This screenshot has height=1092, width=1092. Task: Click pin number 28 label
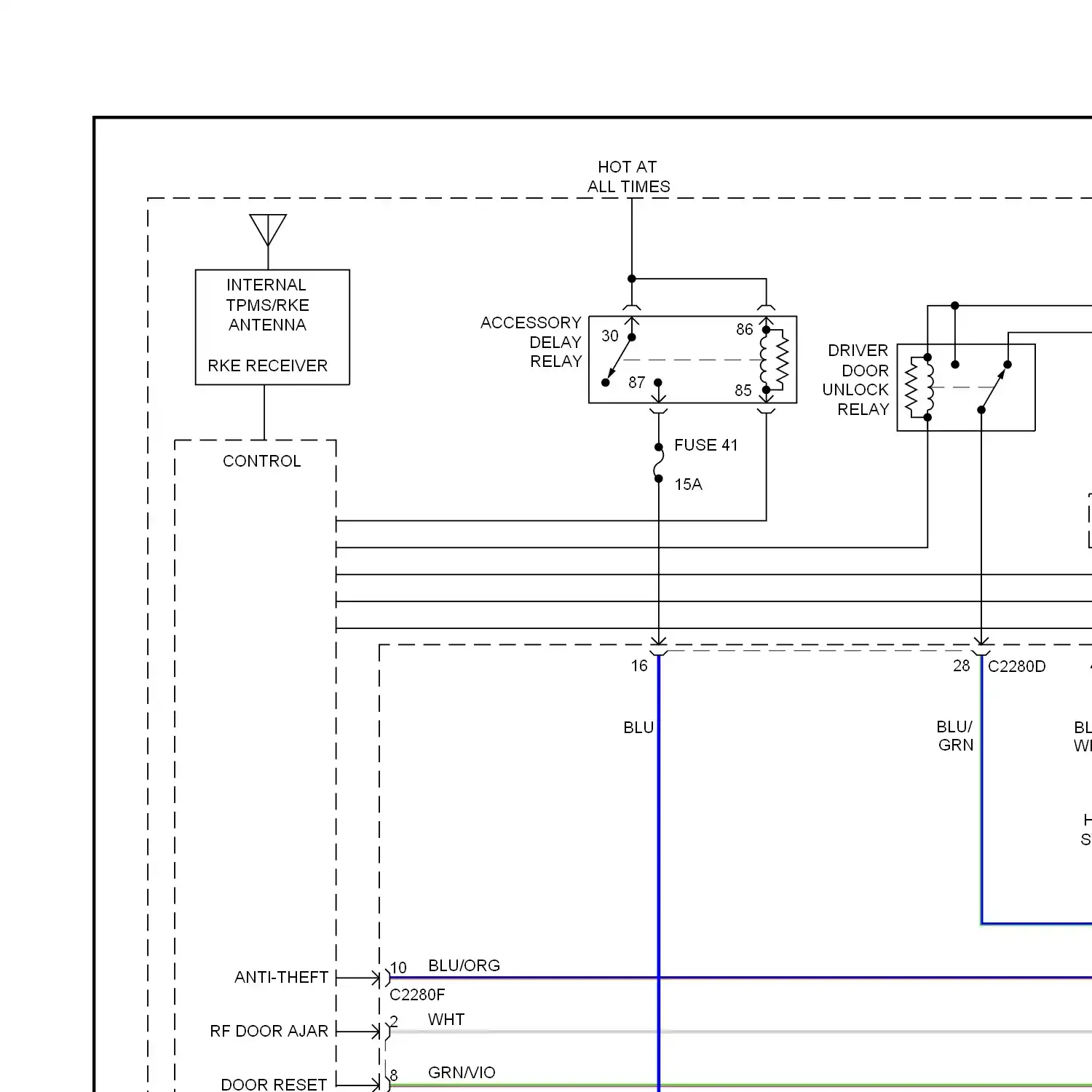coord(962,666)
